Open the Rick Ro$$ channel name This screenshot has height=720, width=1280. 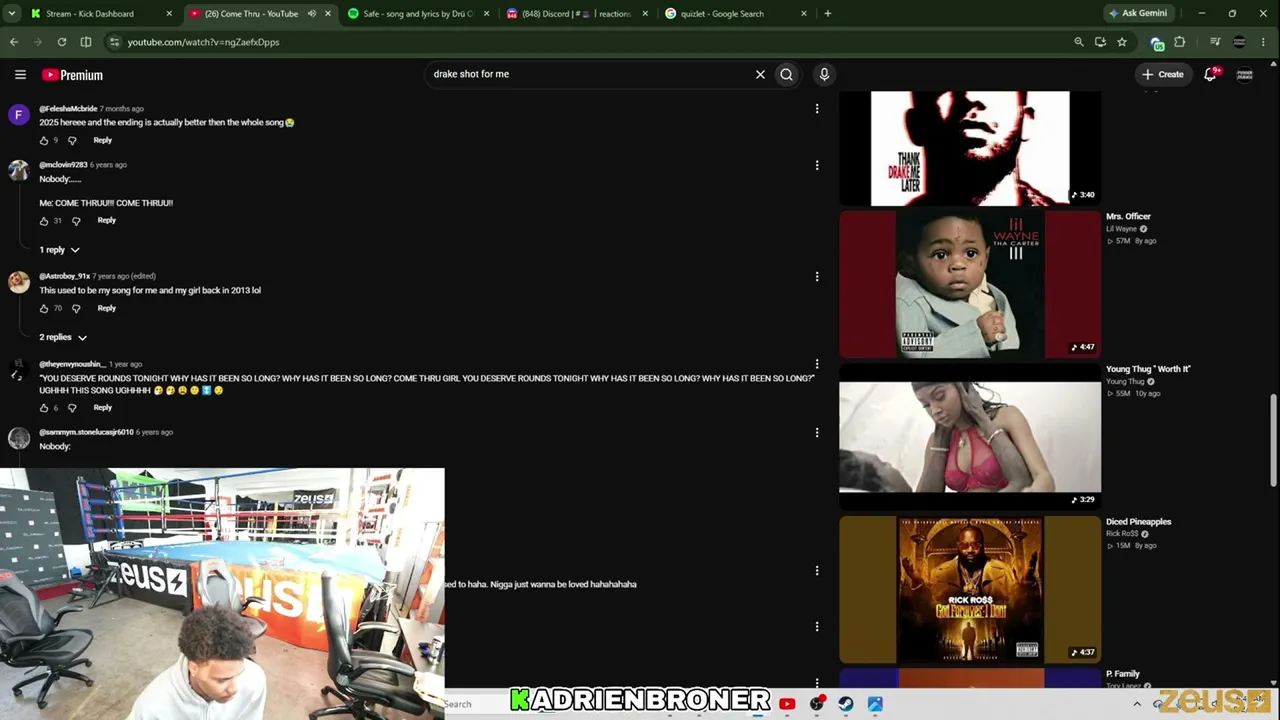tap(1122, 534)
